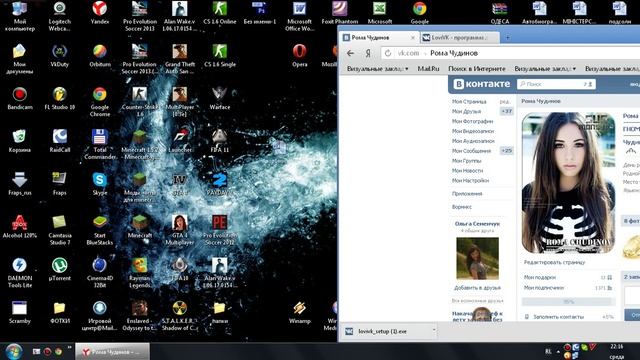Open Ольга Семенчук profile link
The height and width of the screenshot is (360, 640).
pyautogui.click(x=477, y=224)
